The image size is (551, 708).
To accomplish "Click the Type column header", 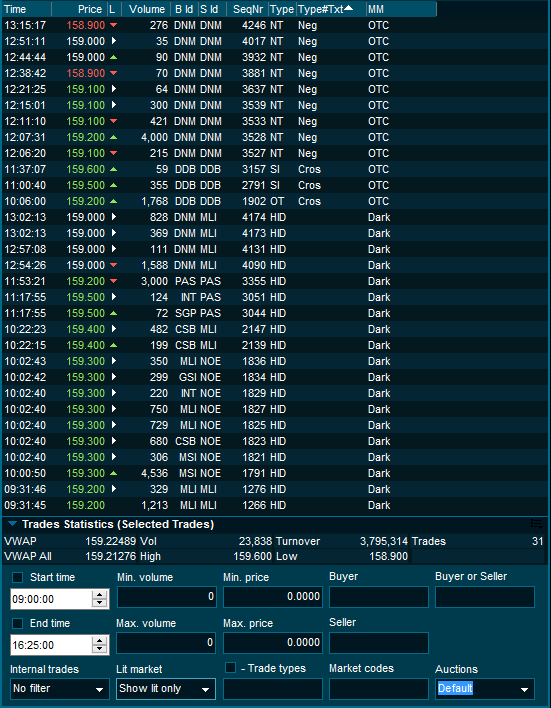I will (x=282, y=9).
